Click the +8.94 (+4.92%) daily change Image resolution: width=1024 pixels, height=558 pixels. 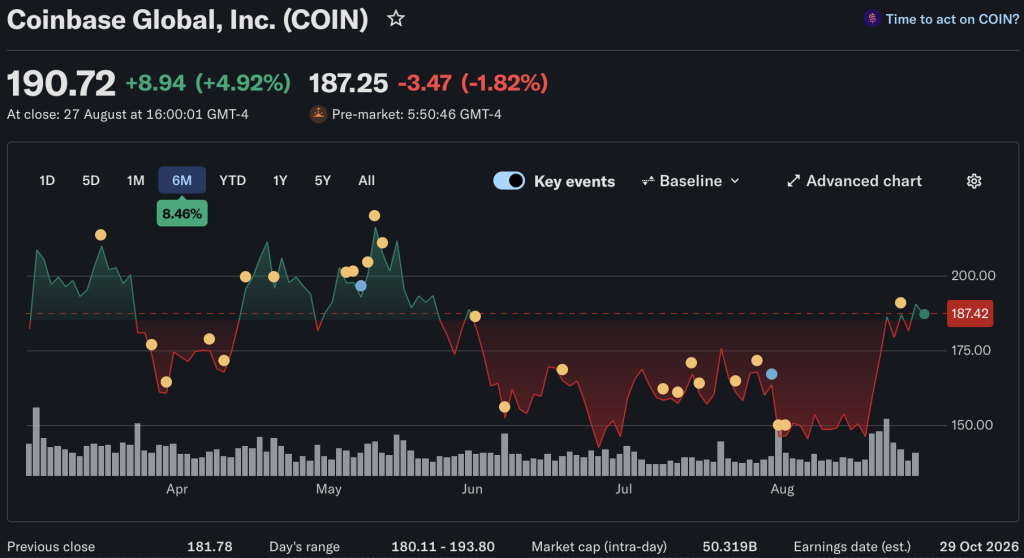coord(208,83)
